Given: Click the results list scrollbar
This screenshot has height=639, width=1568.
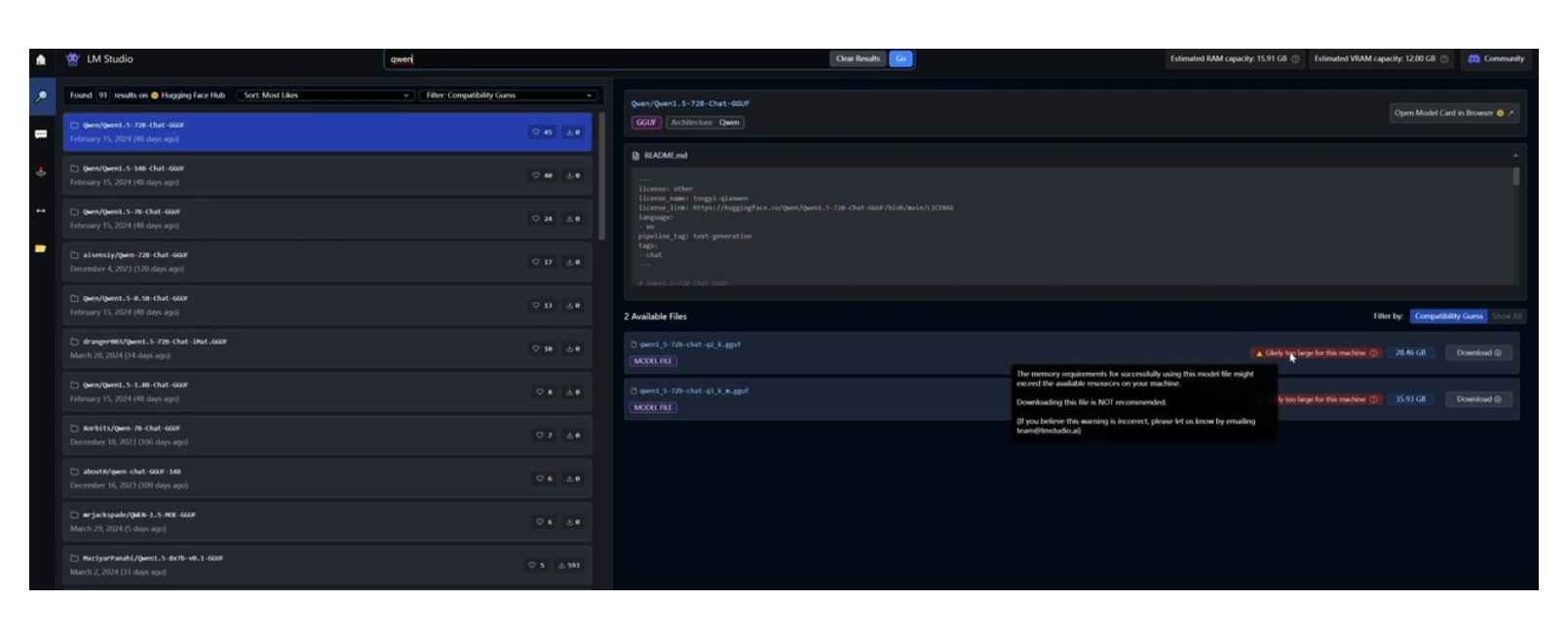Looking at the screenshot, I should point(601,178).
